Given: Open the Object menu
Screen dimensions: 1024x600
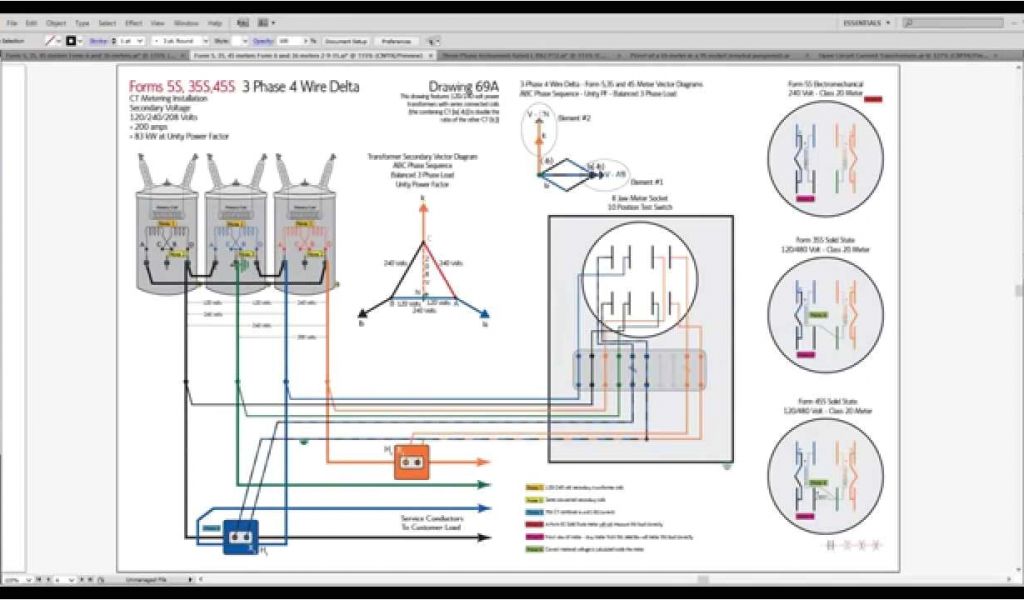Looking at the screenshot, I should pos(56,22).
